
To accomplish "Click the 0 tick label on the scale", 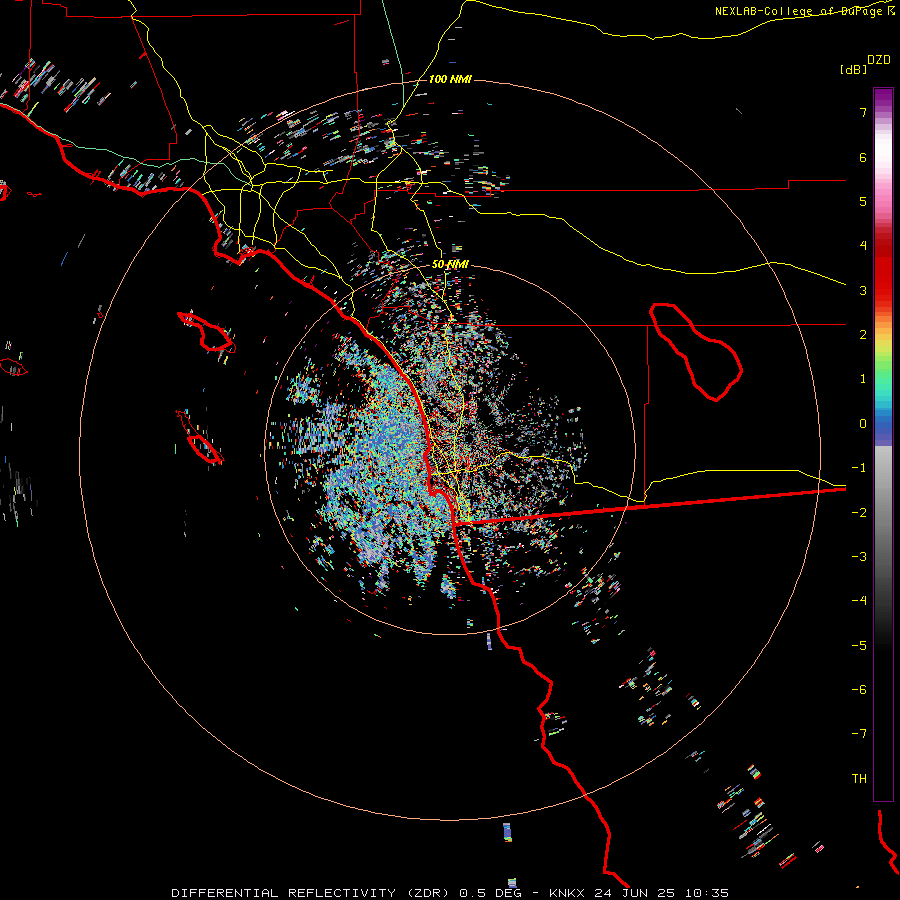I will pyautogui.click(x=863, y=424).
